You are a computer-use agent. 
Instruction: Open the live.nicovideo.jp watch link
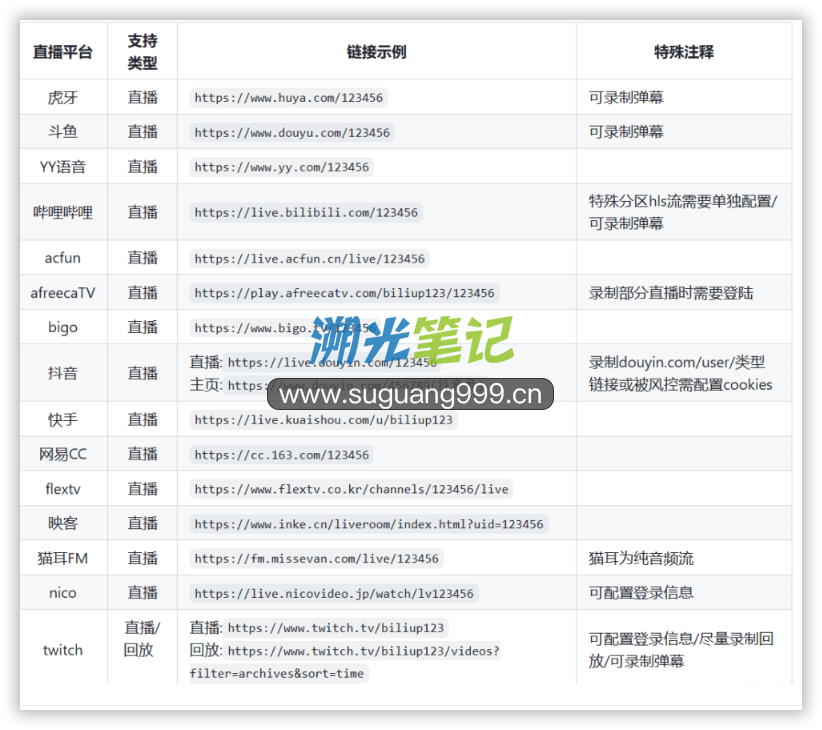(x=334, y=594)
